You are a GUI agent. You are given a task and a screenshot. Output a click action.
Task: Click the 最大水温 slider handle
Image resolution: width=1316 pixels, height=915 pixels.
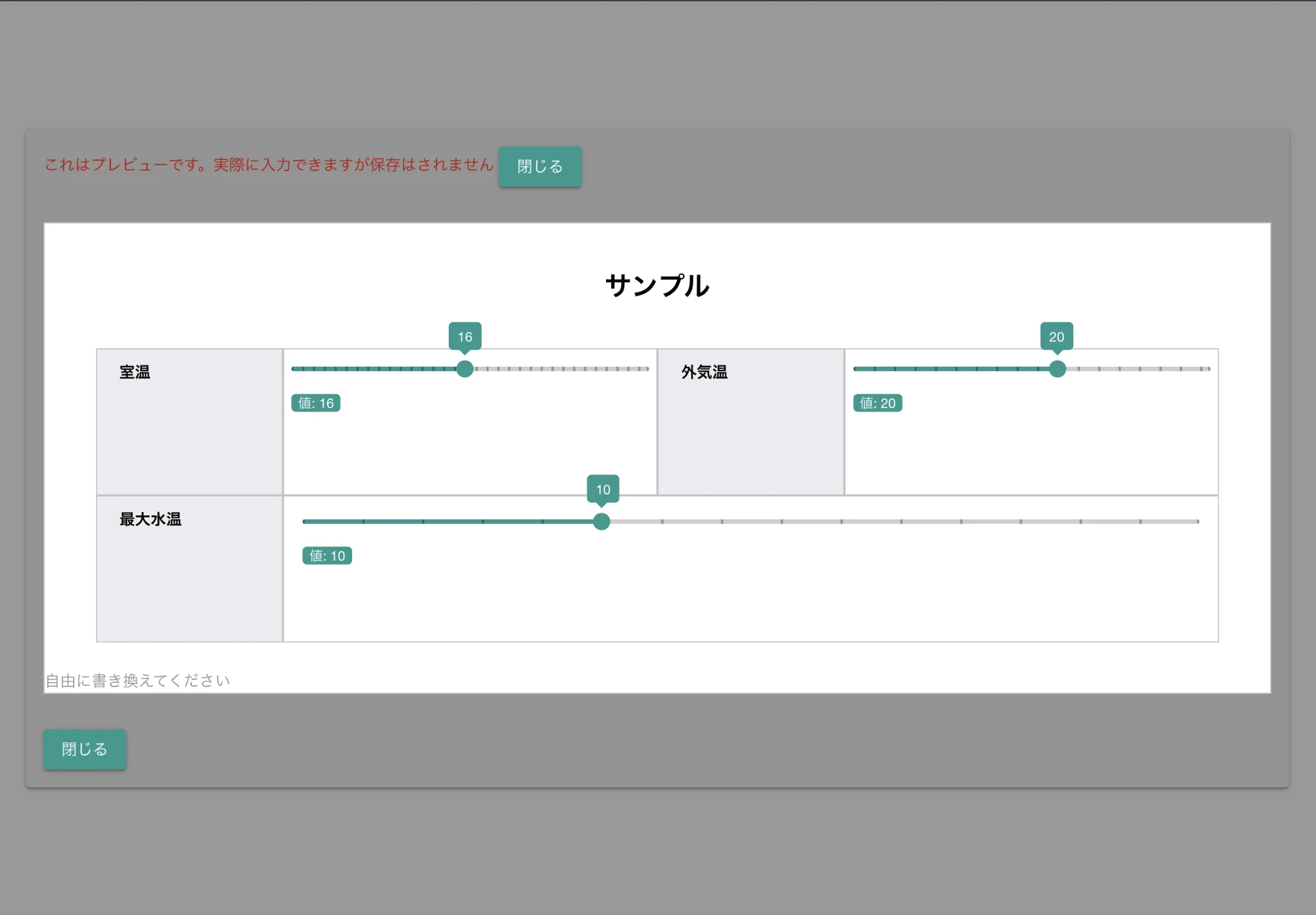pyautogui.click(x=601, y=521)
